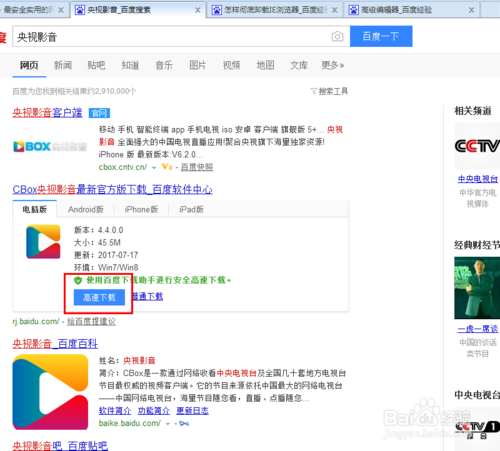Open the 央视影音_百度百科 result link
The height and width of the screenshot is (451, 500).
(x=55, y=344)
